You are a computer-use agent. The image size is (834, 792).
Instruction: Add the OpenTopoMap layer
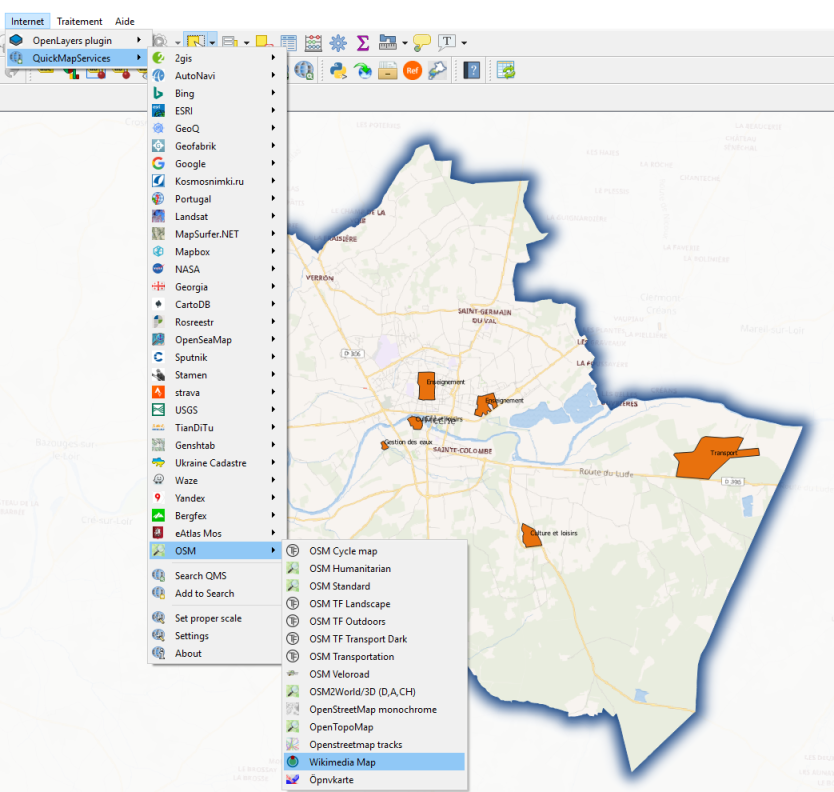(374, 727)
